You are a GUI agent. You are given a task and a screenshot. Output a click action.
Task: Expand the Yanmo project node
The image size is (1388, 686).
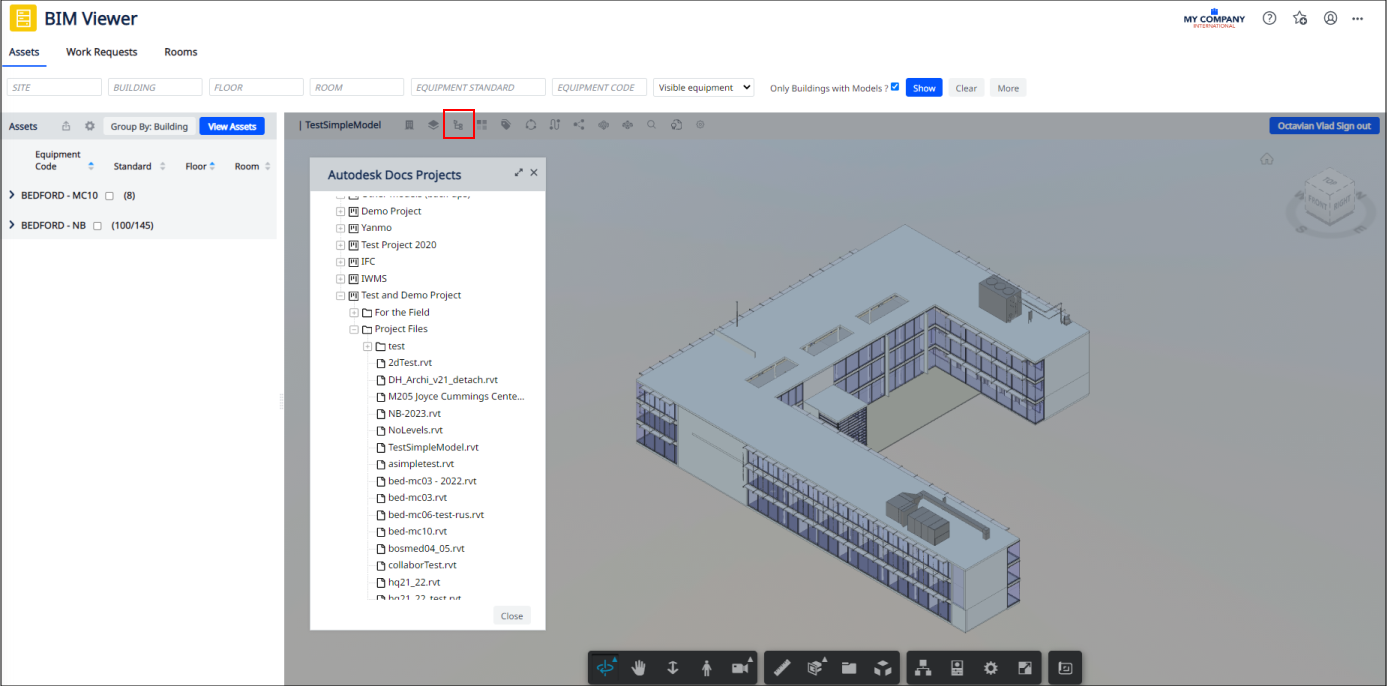[x=341, y=228]
